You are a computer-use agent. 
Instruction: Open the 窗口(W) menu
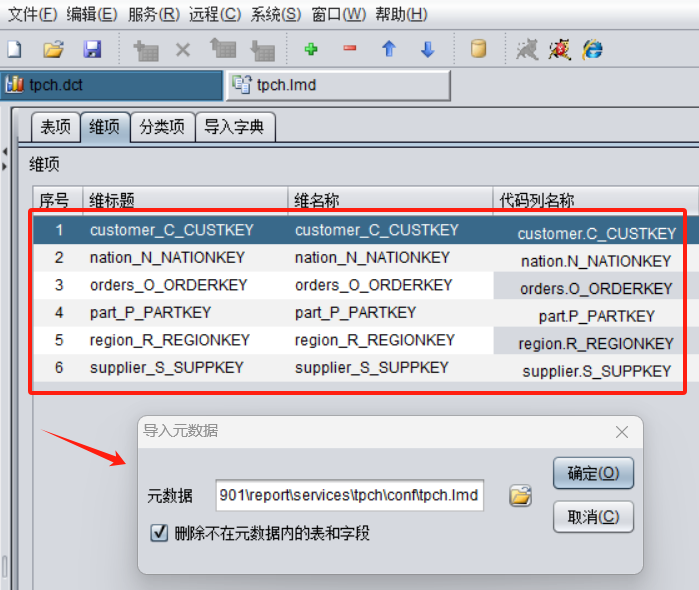click(x=339, y=14)
